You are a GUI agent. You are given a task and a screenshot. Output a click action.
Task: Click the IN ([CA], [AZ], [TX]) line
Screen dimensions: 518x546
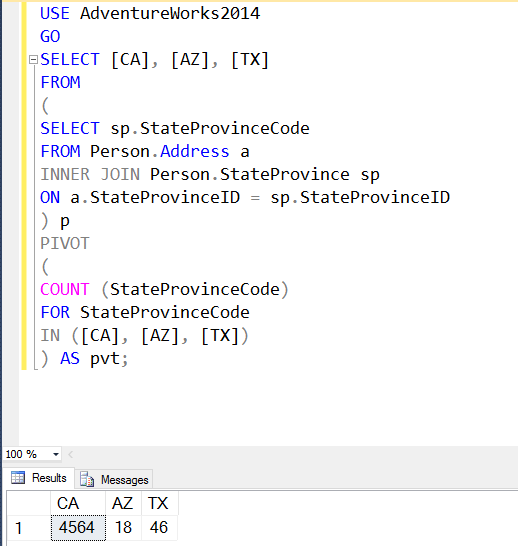click(x=145, y=336)
